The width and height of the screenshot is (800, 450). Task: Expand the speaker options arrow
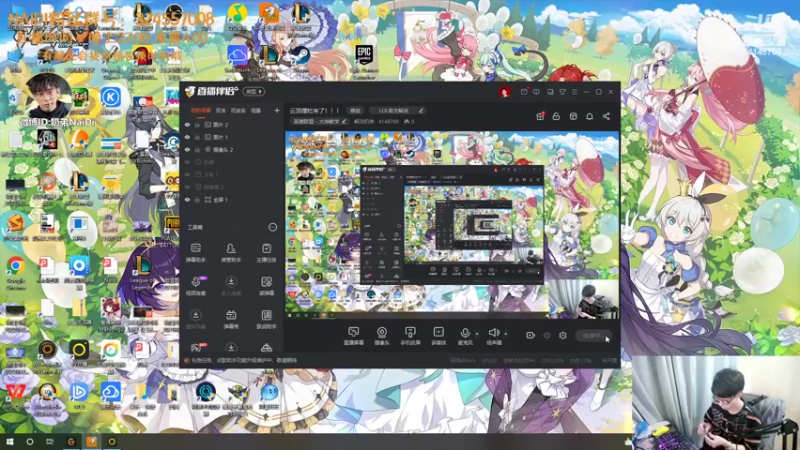(506, 334)
